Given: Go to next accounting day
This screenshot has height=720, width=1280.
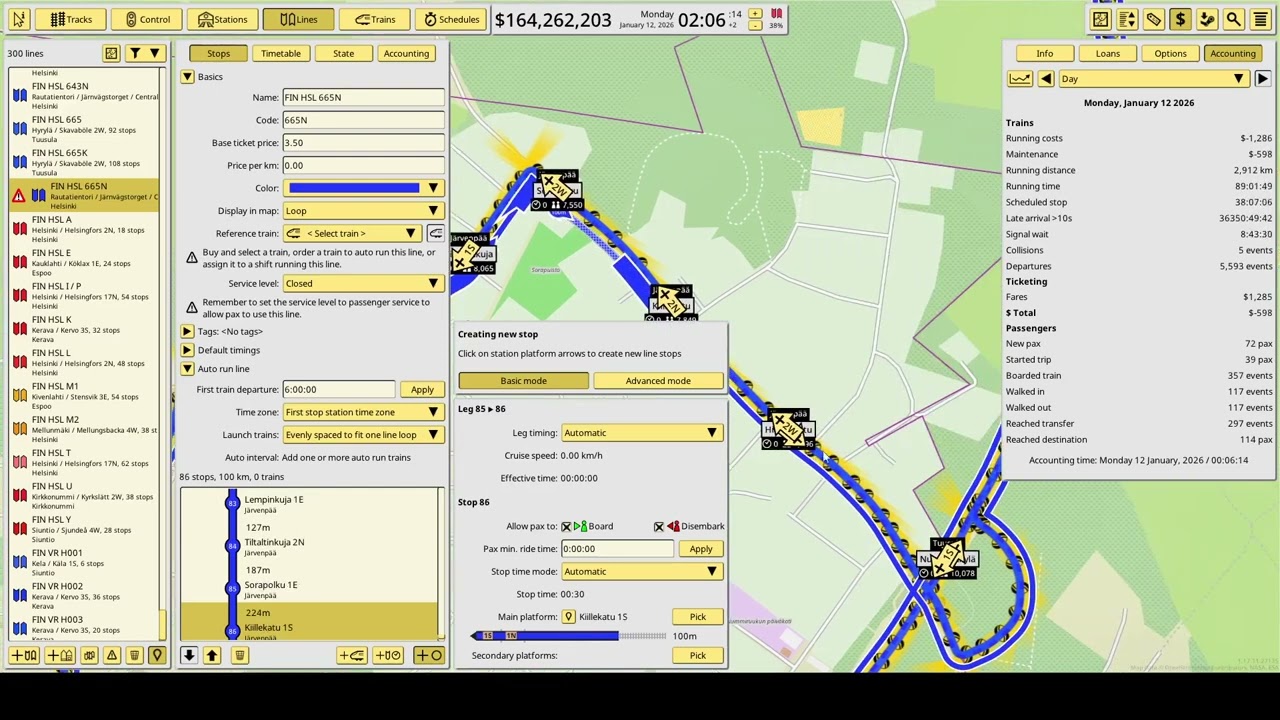Looking at the screenshot, I should coord(1262,79).
